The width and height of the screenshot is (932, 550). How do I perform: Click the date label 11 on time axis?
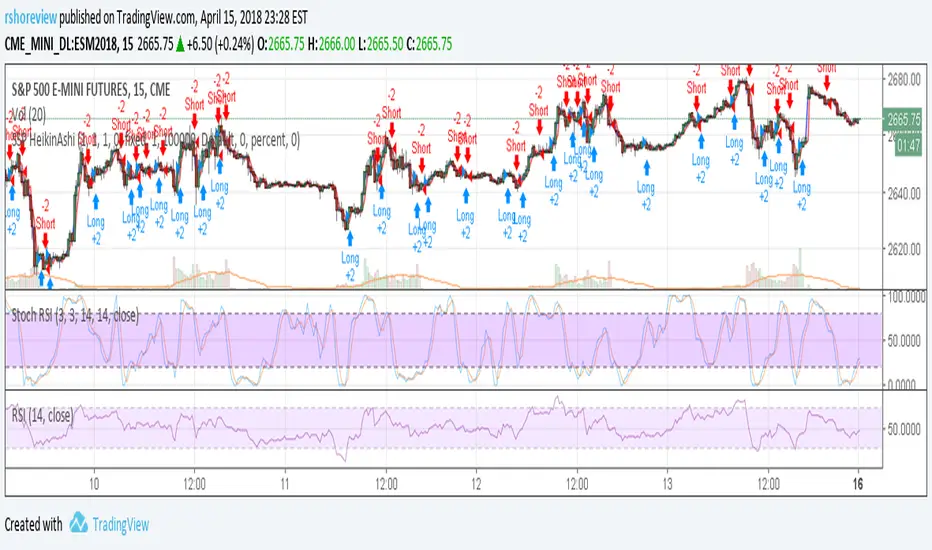pos(285,484)
